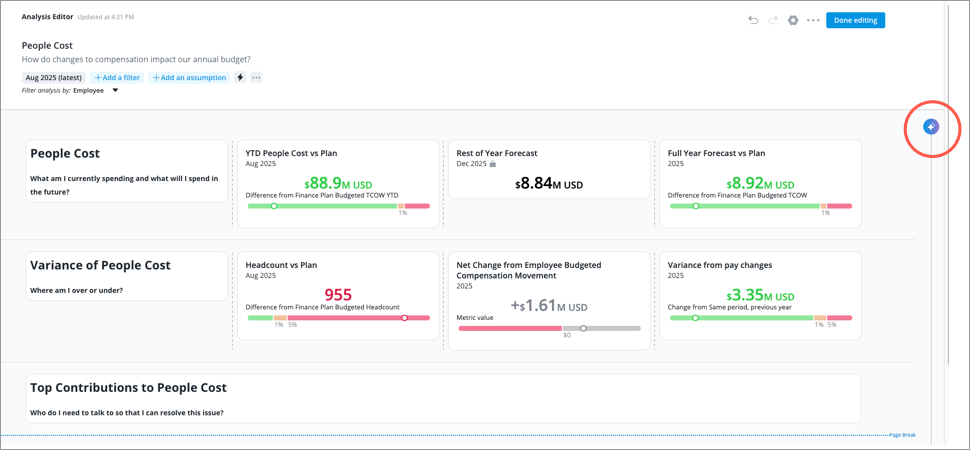
Task: Click the redo arrow icon
Action: click(x=773, y=20)
